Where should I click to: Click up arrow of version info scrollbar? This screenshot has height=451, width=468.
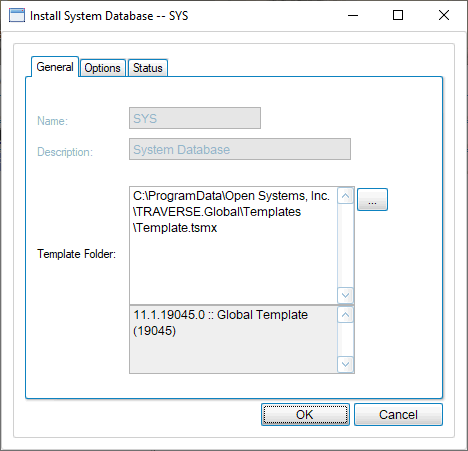click(x=345, y=315)
